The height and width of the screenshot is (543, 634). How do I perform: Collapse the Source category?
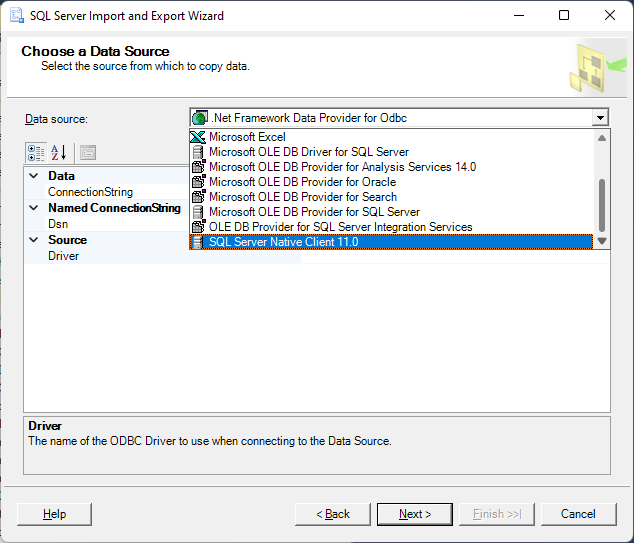tap(34, 240)
